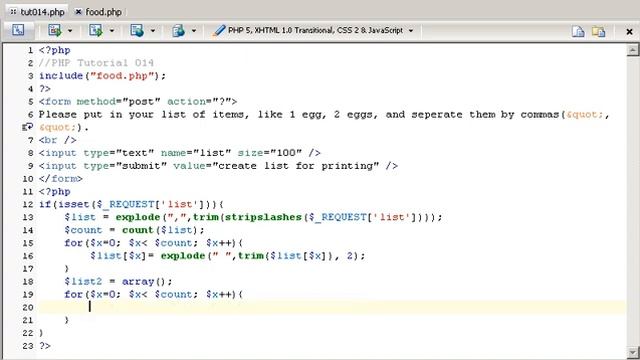The height and width of the screenshot is (360, 640).
Task: Click the PHP 5, XHTML 1.0 Transitional label
Action: tap(315, 31)
